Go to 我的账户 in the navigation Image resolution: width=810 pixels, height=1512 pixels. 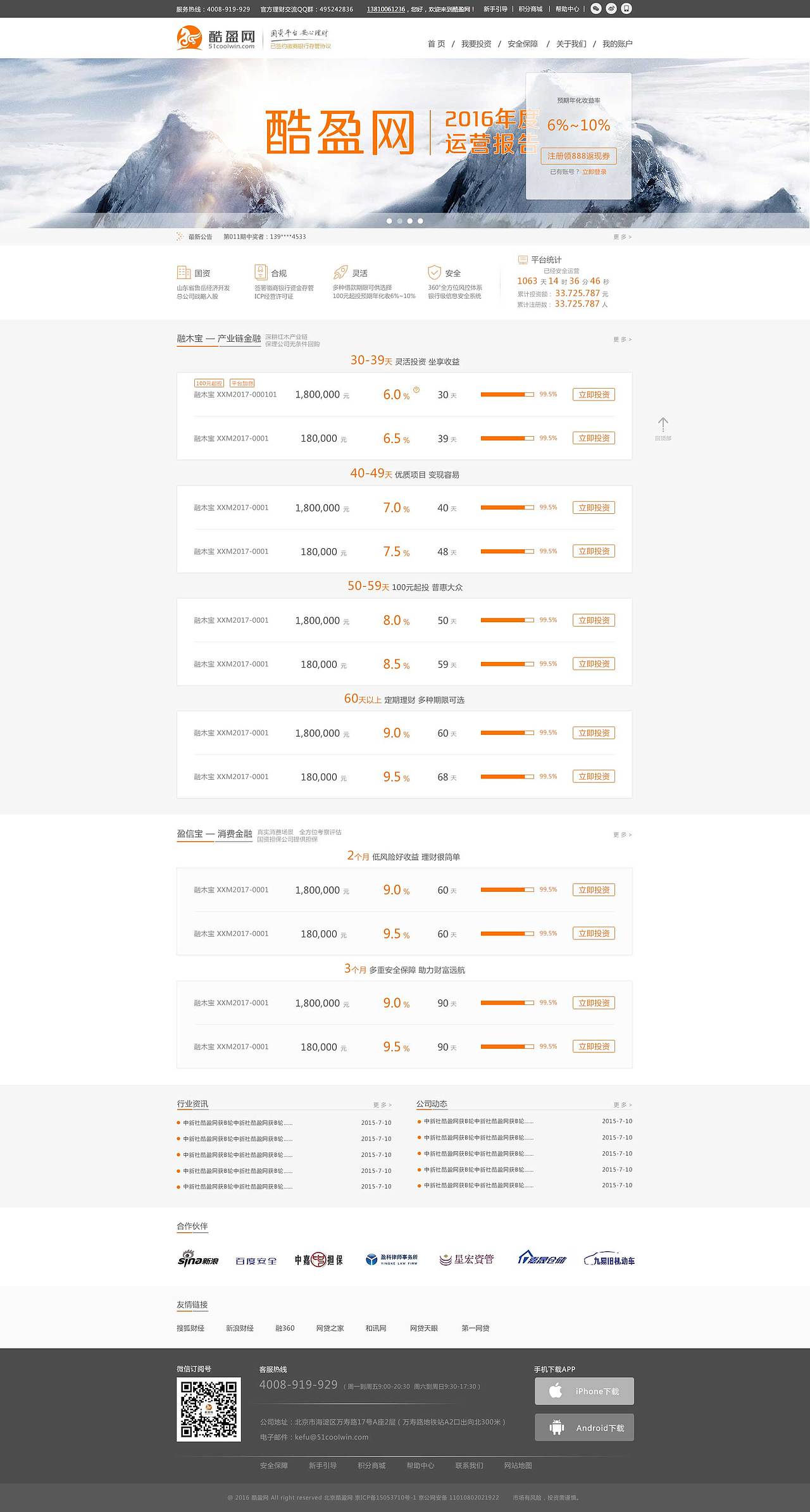point(617,44)
